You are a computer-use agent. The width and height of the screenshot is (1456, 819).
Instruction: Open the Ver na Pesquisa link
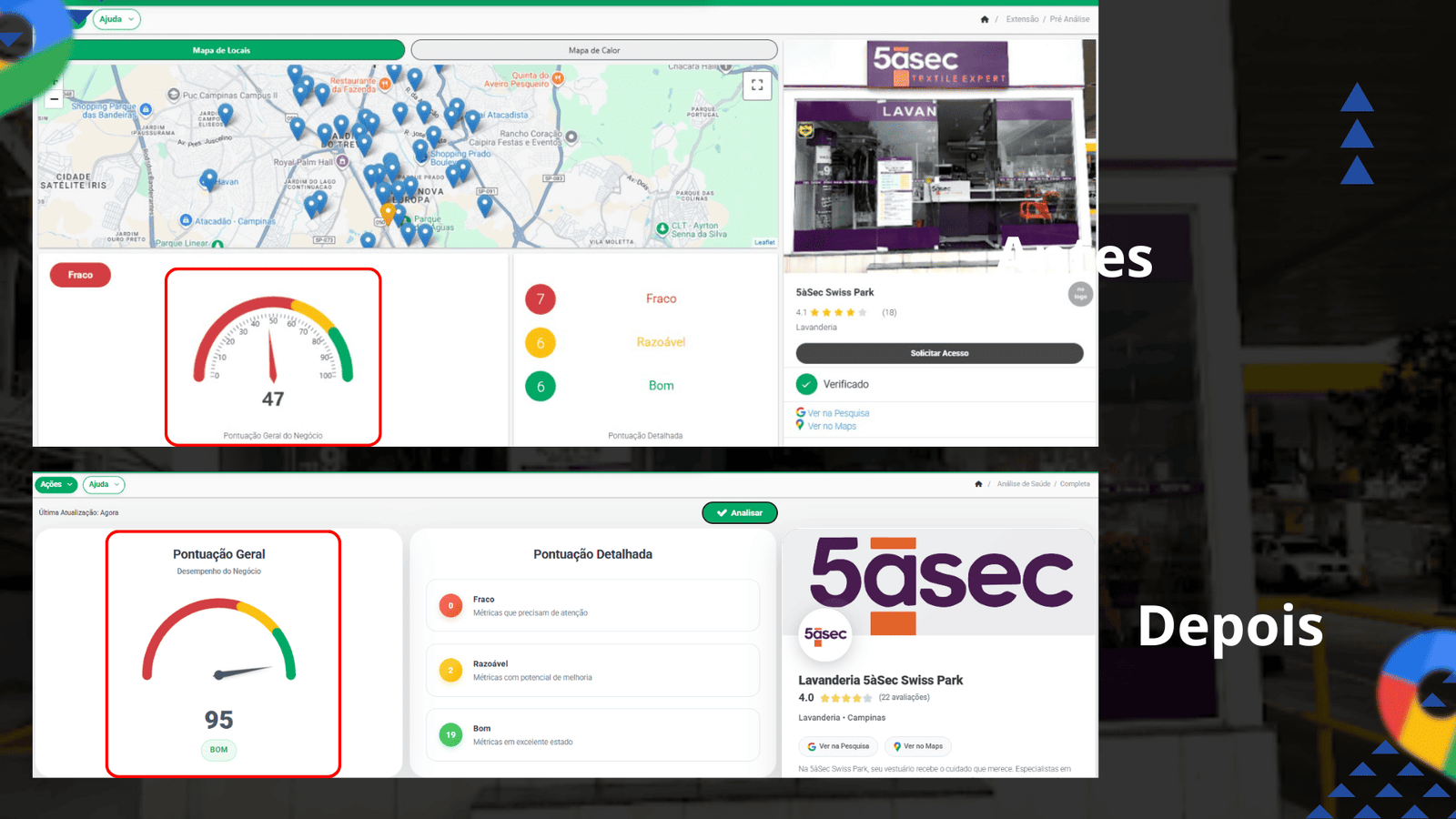[833, 413]
